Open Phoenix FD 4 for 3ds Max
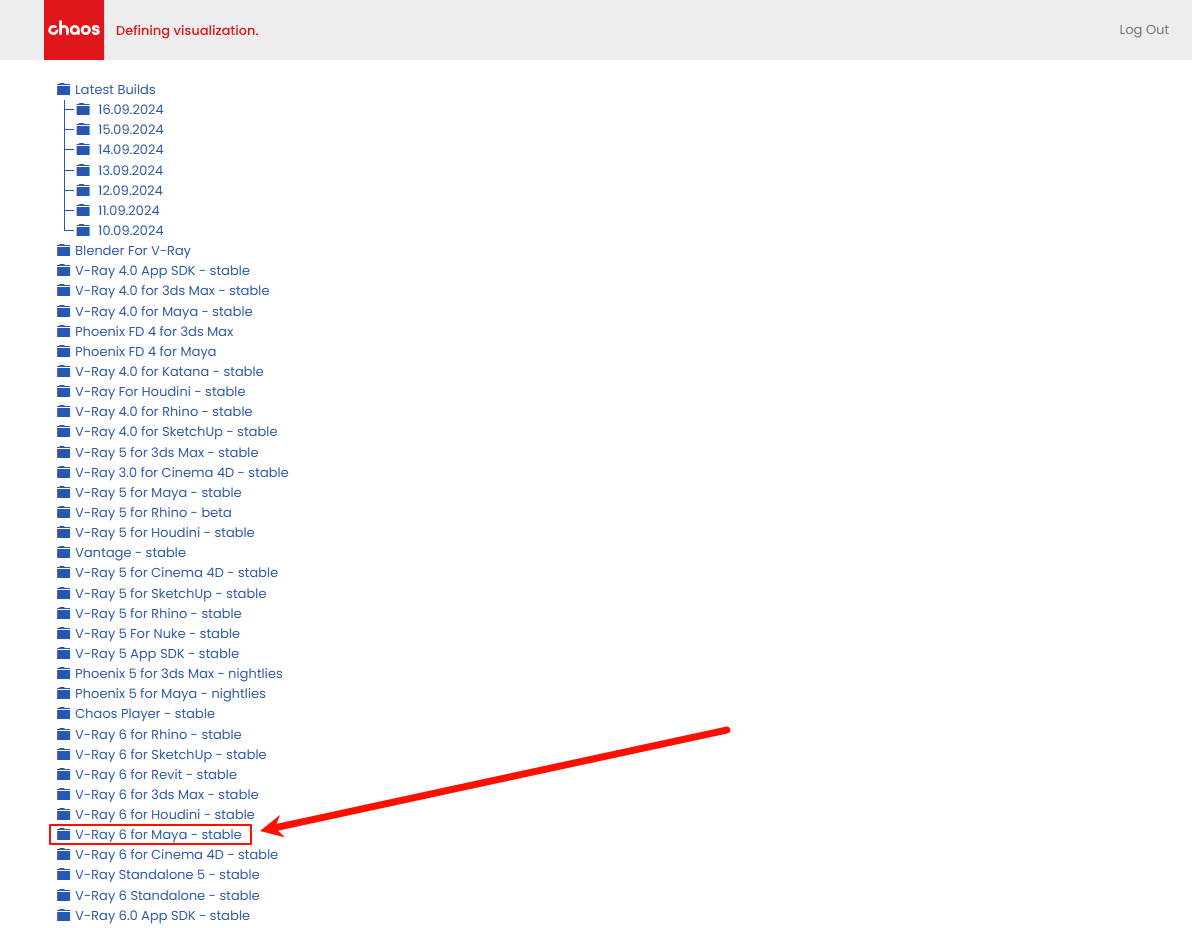 click(154, 331)
